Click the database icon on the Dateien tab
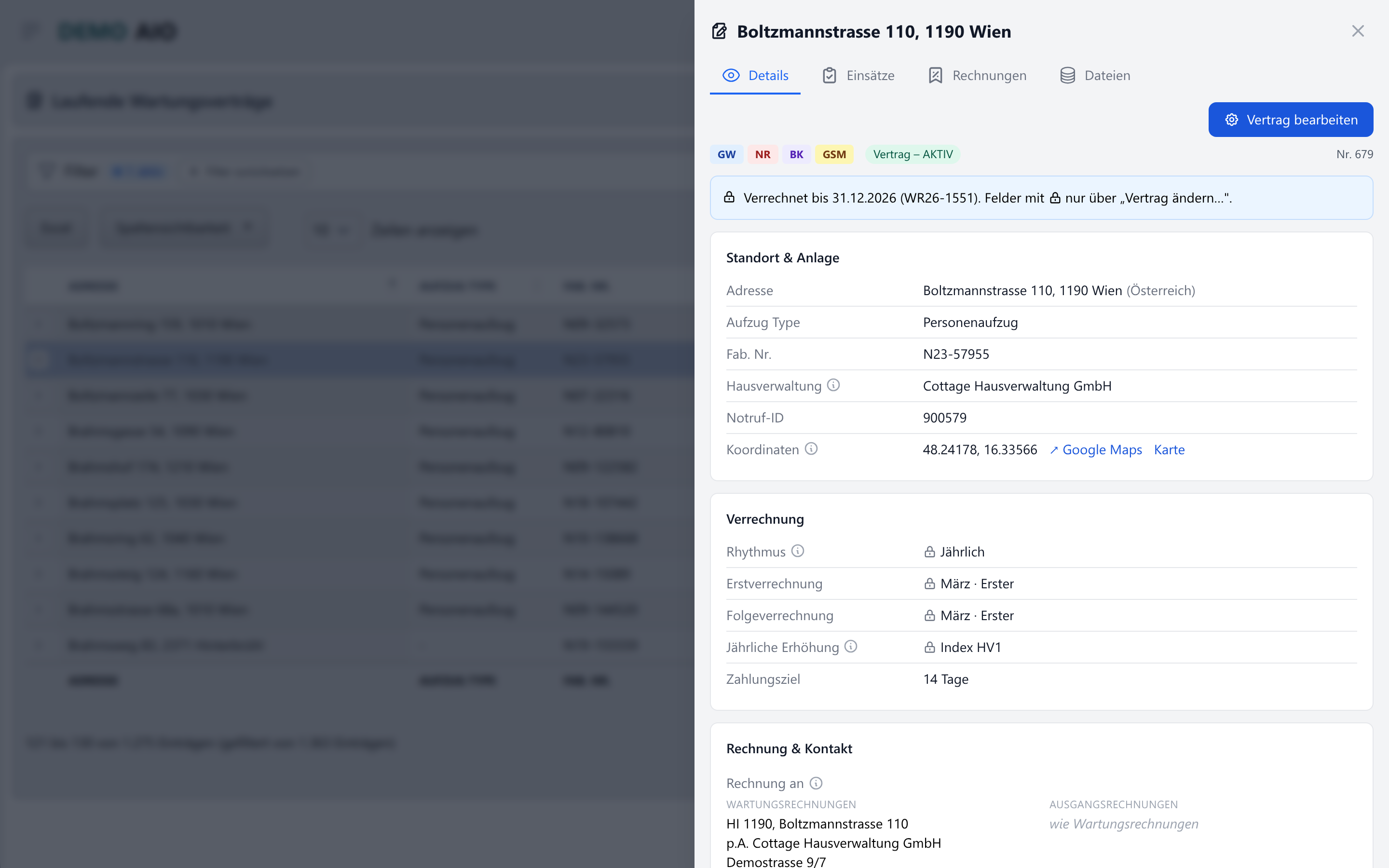Viewport: 1389px width, 868px height. (x=1068, y=75)
